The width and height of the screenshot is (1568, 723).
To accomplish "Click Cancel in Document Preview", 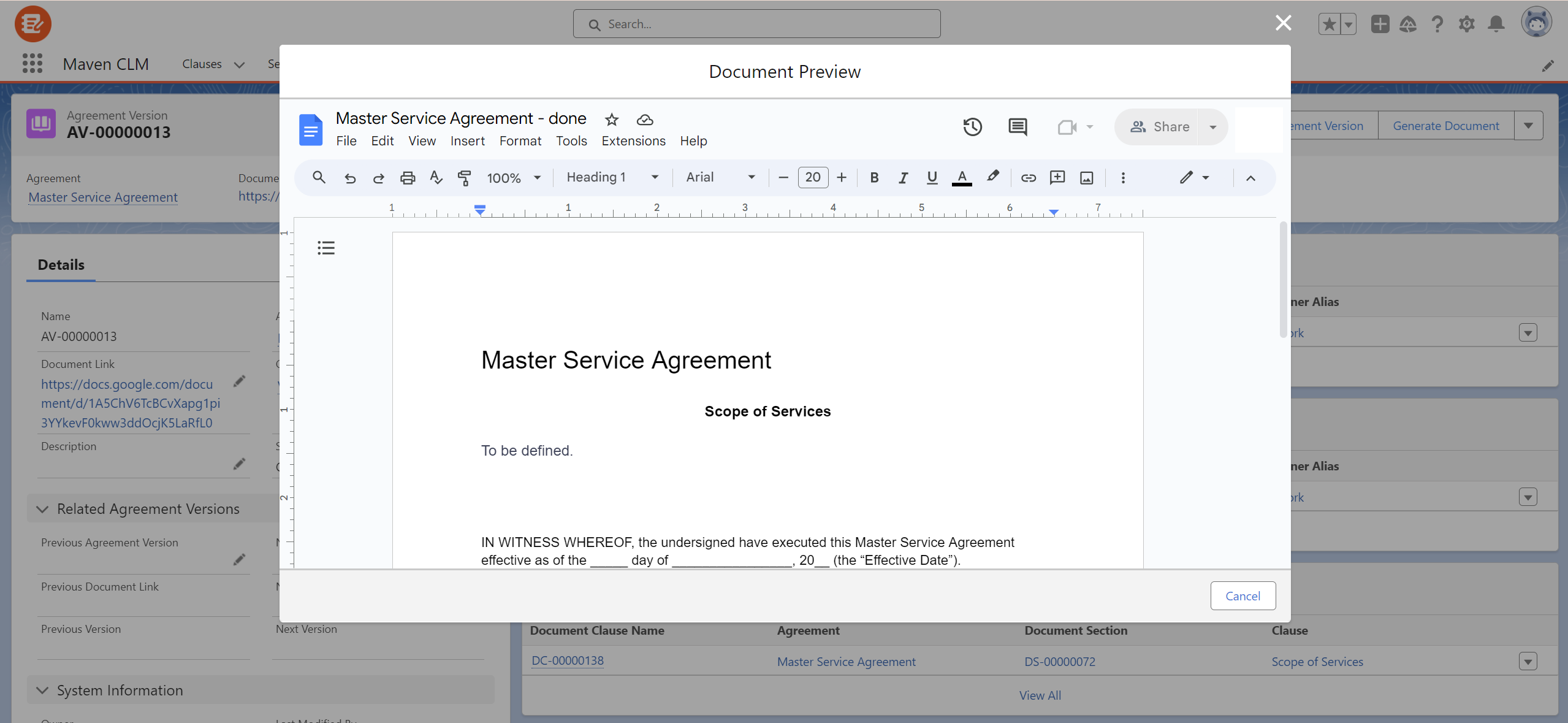I will pyautogui.click(x=1243, y=596).
